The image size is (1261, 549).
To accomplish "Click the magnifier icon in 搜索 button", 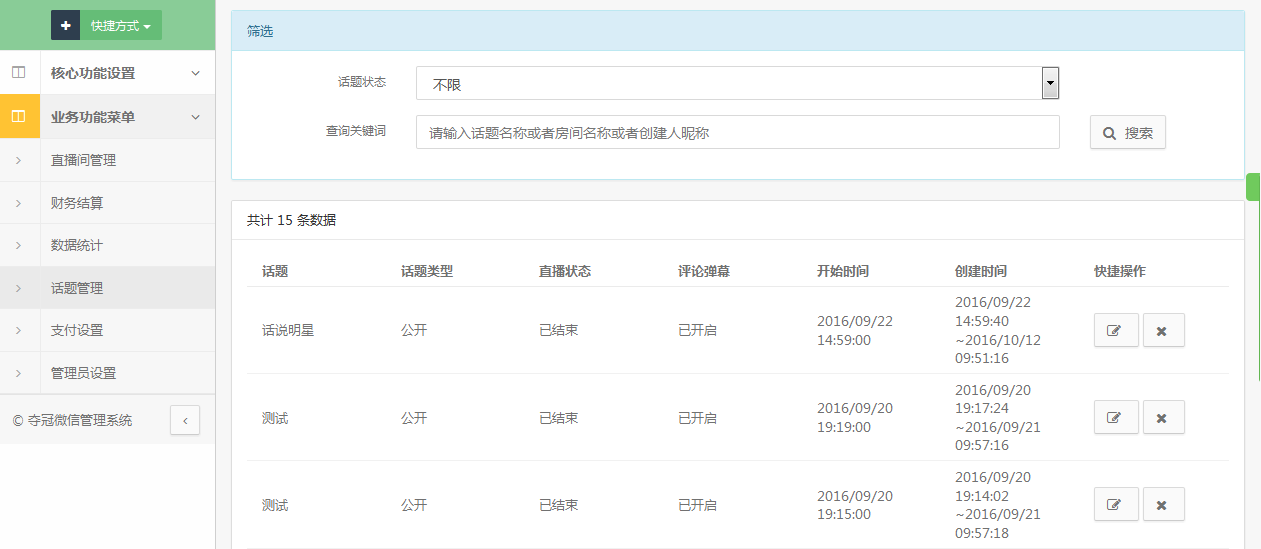I will (x=1109, y=133).
